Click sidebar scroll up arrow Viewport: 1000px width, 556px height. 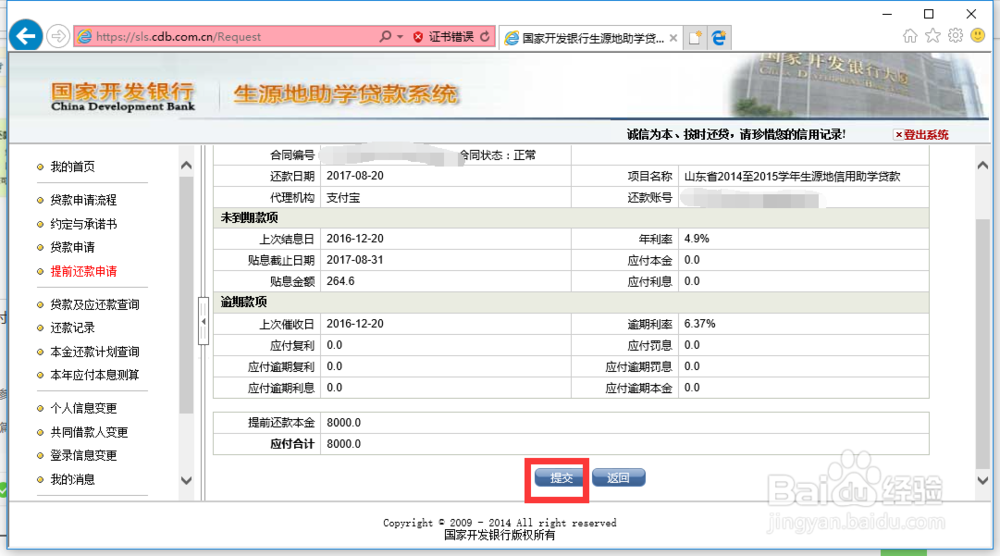point(186,165)
